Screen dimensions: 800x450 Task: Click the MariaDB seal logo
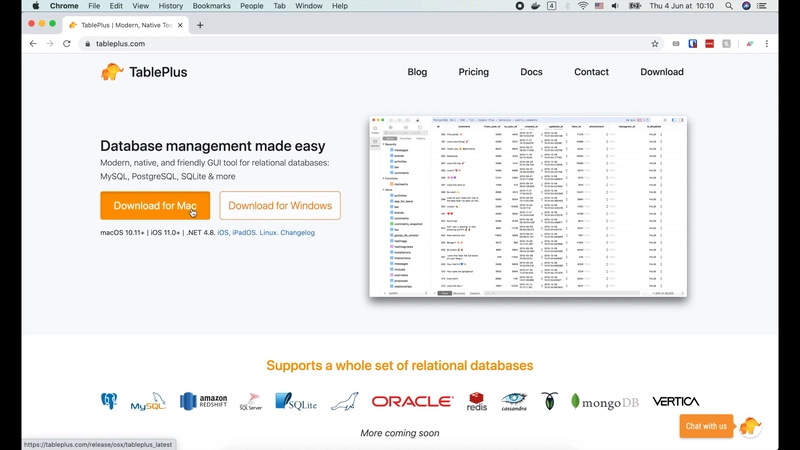345,402
